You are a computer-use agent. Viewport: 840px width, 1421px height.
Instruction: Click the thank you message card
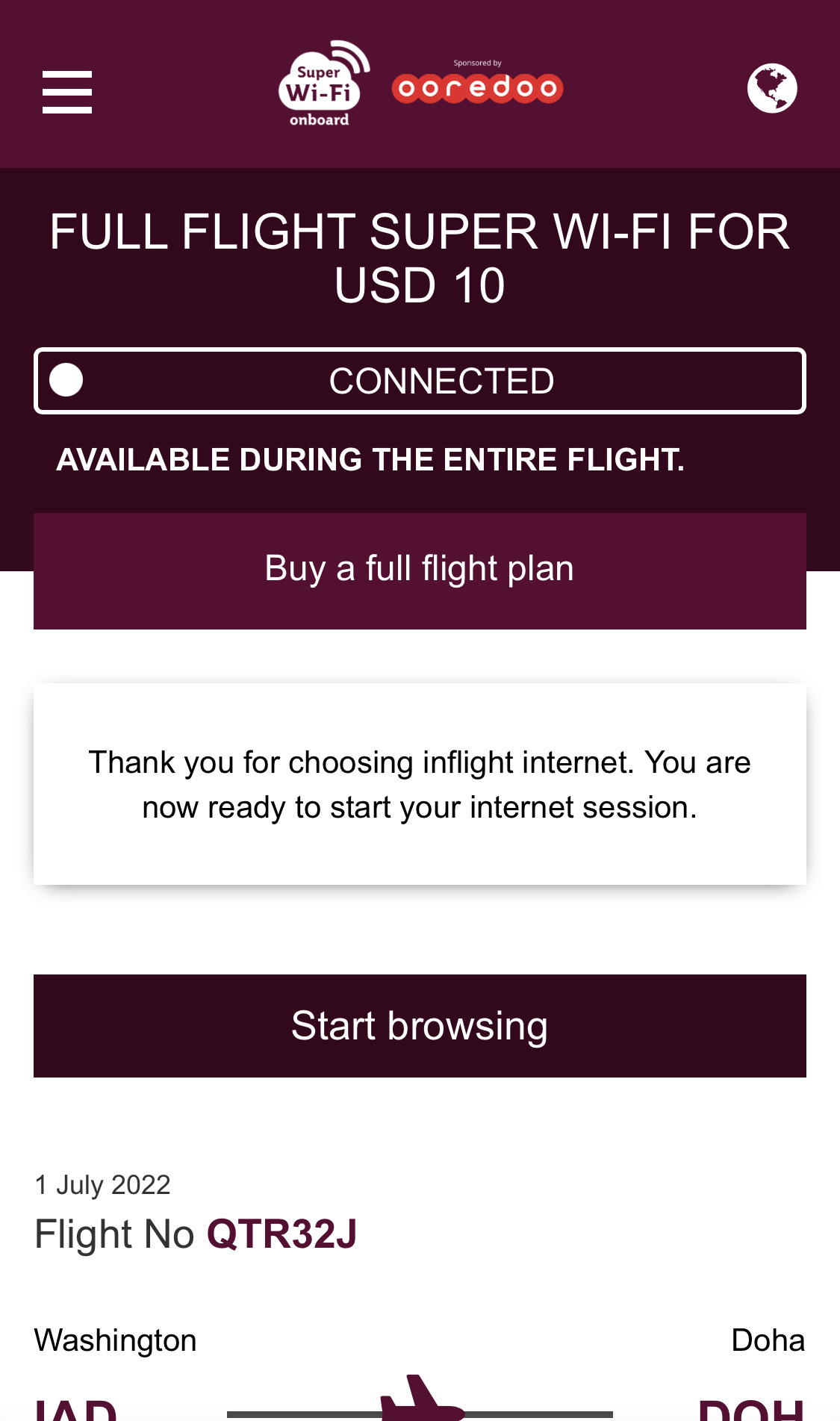420,784
